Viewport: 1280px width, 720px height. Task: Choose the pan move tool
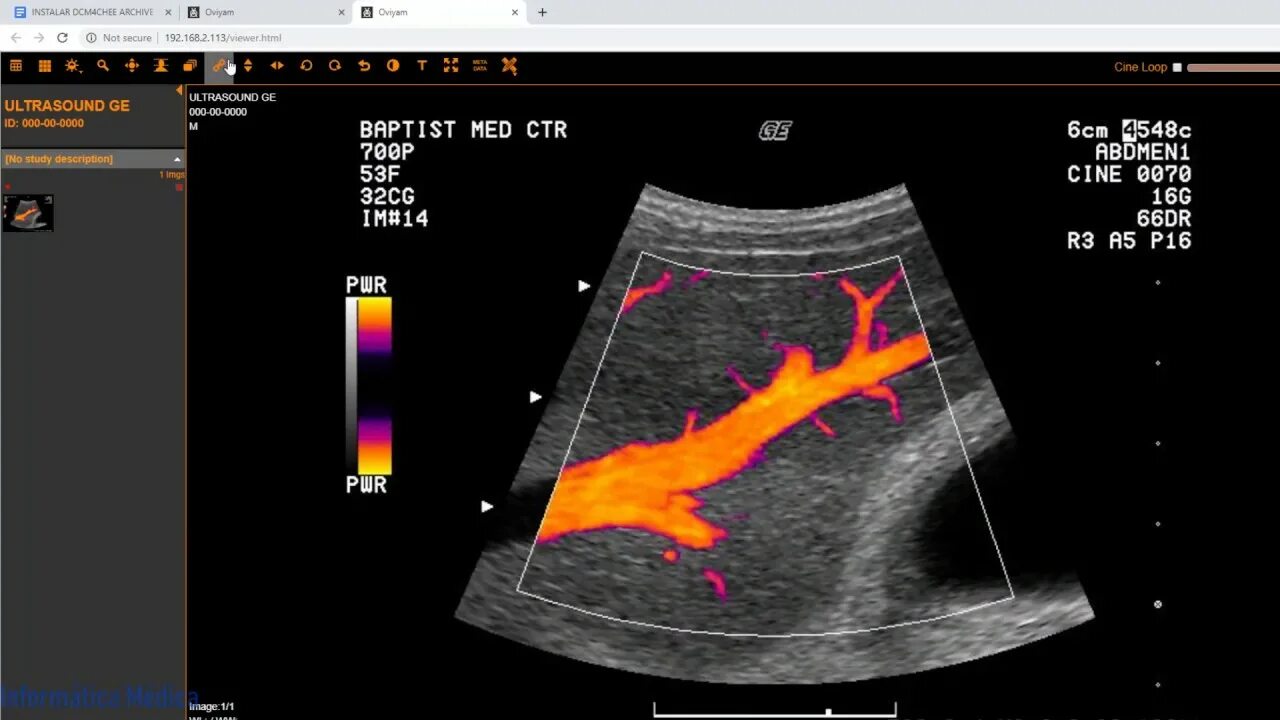click(x=131, y=66)
